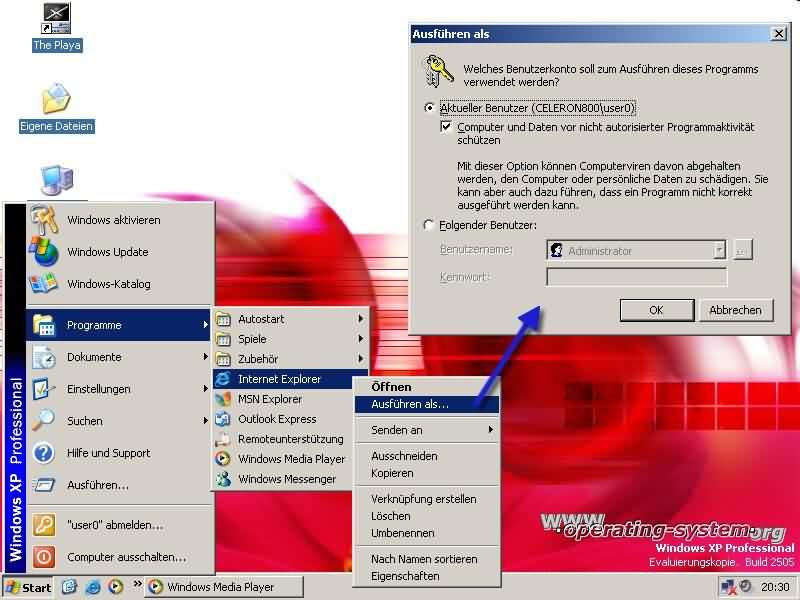Click the tray icon next to clock
This screenshot has height=600, width=800.
[745, 586]
